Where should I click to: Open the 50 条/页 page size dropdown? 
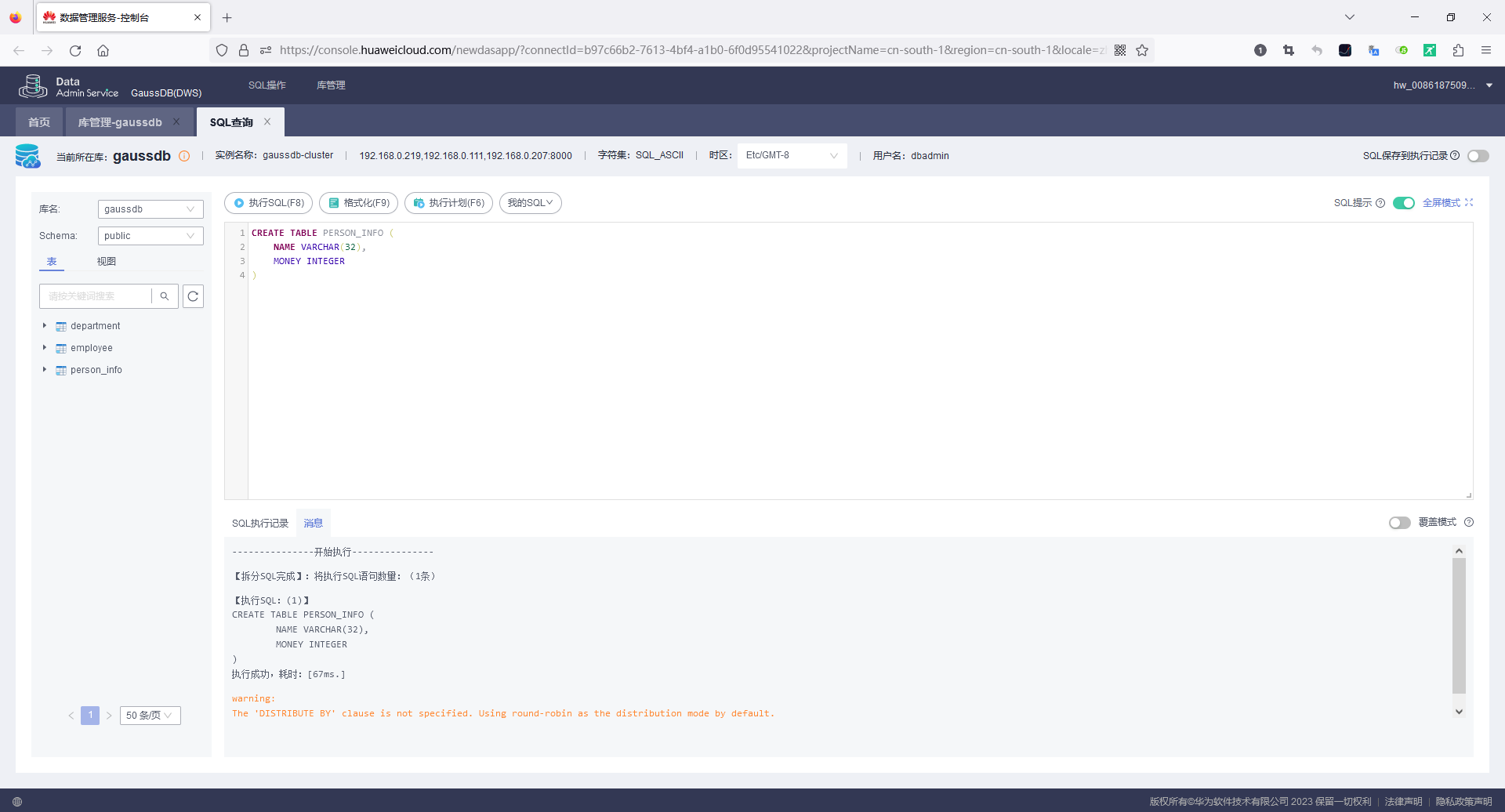pyautogui.click(x=150, y=716)
